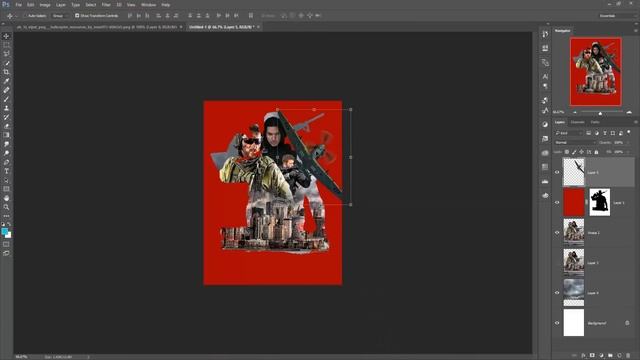Click the foreground color swatch
The image size is (640, 360).
pos(4,231)
